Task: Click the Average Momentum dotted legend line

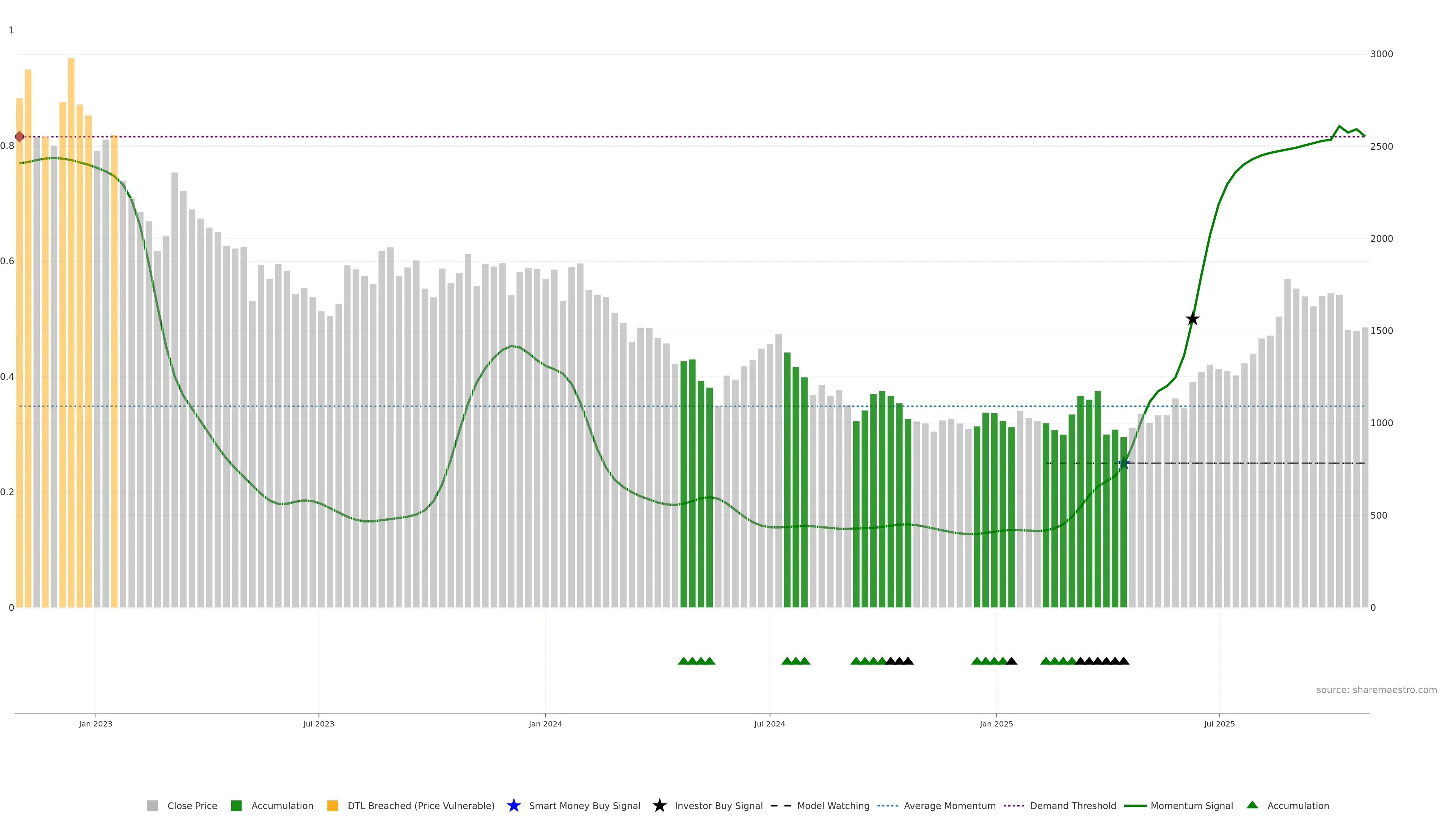Action: point(887,805)
